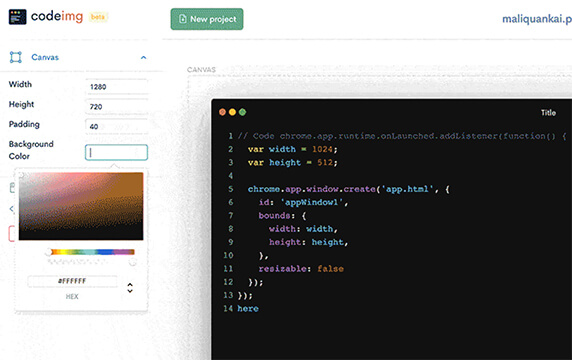Click the #FFFFFF hex value field
Screen dimensions: 572x360
(x=73, y=281)
